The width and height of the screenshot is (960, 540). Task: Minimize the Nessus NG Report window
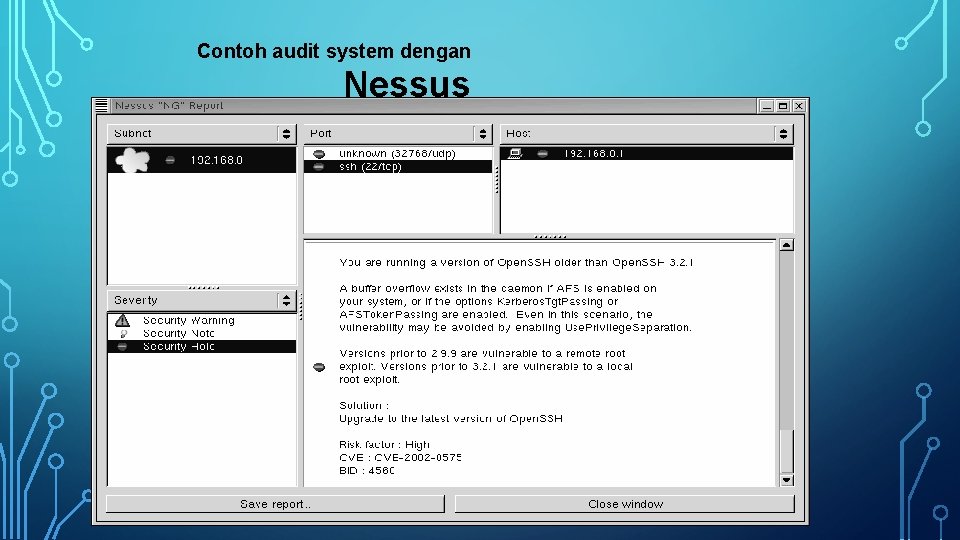coord(767,106)
